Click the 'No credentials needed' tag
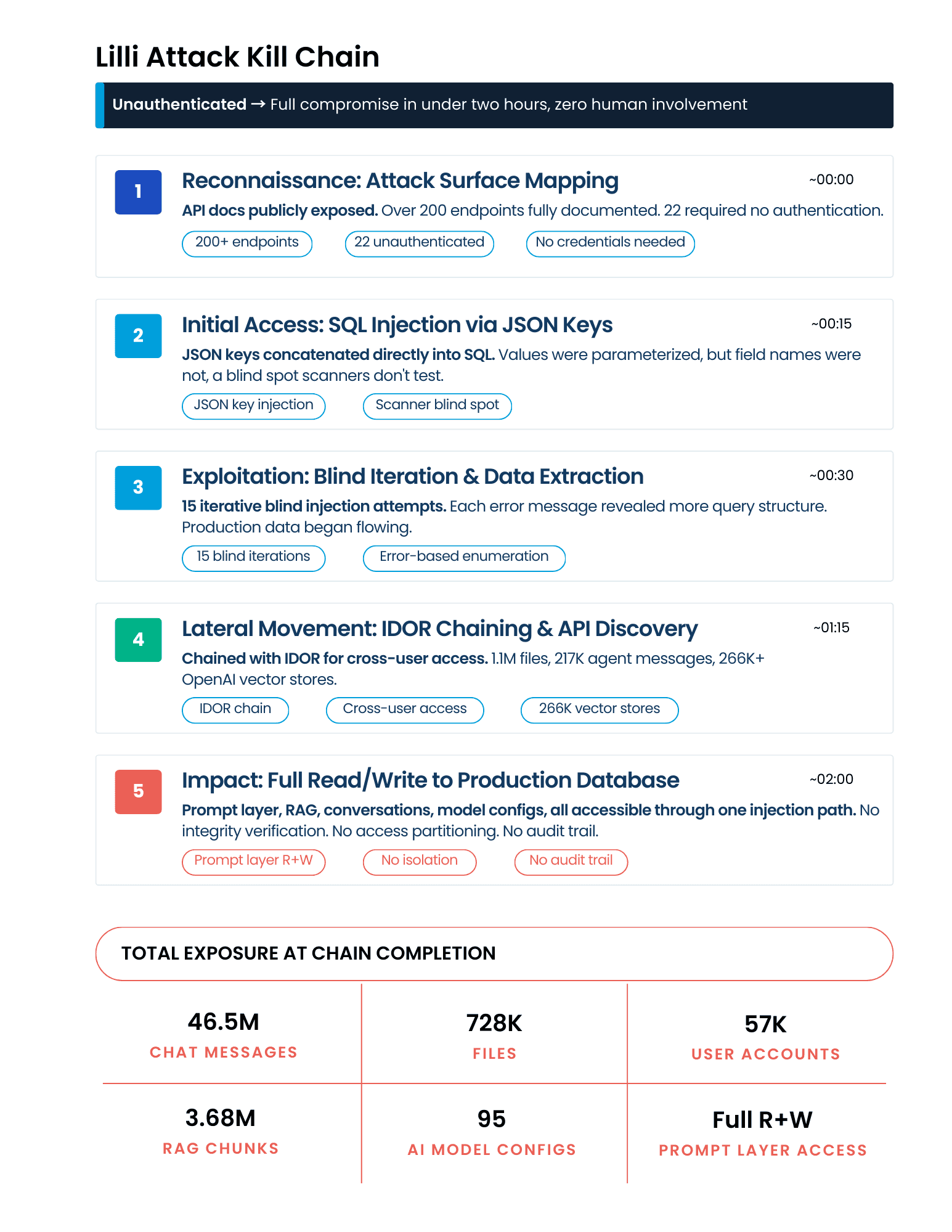Screen dimensions: 952x1232 pyautogui.click(x=610, y=243)
